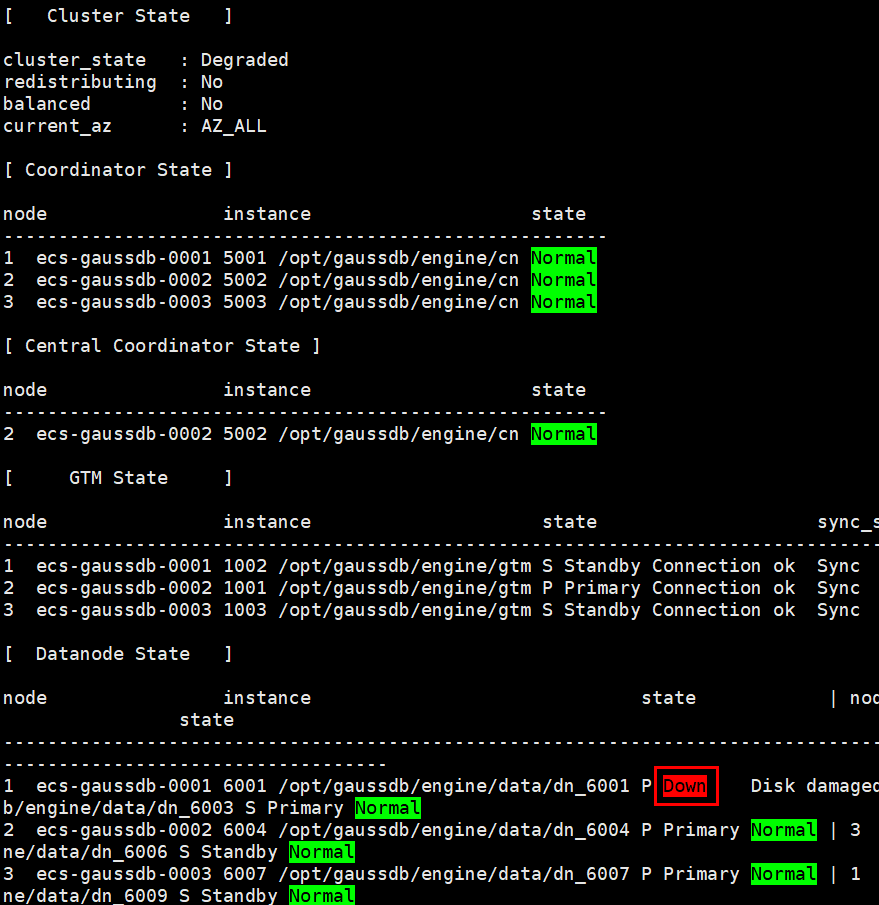Click the instance number 5001
This screenshot has width=879, height=905.
[245, 258]
